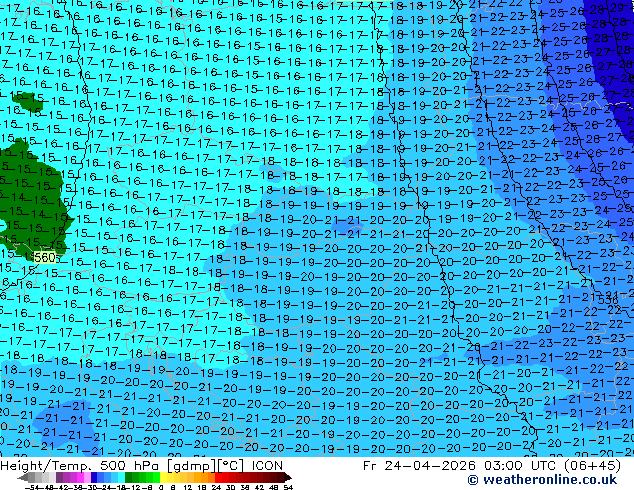Viewport: 634px width, 490px height.
Task: Click the dark purple legend swatch
Action: (x=59, y=478)
